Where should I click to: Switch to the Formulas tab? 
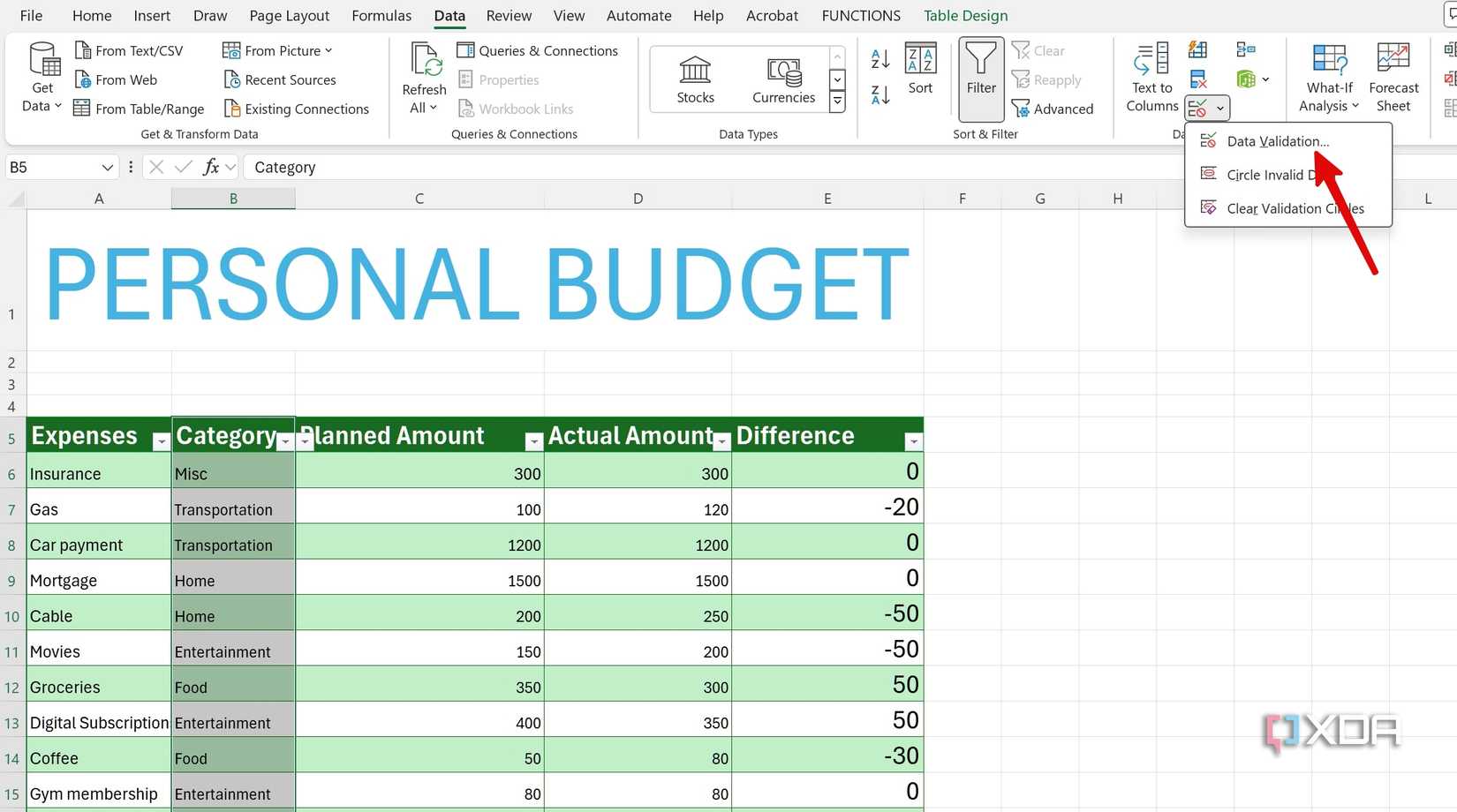tap(381, 16)
